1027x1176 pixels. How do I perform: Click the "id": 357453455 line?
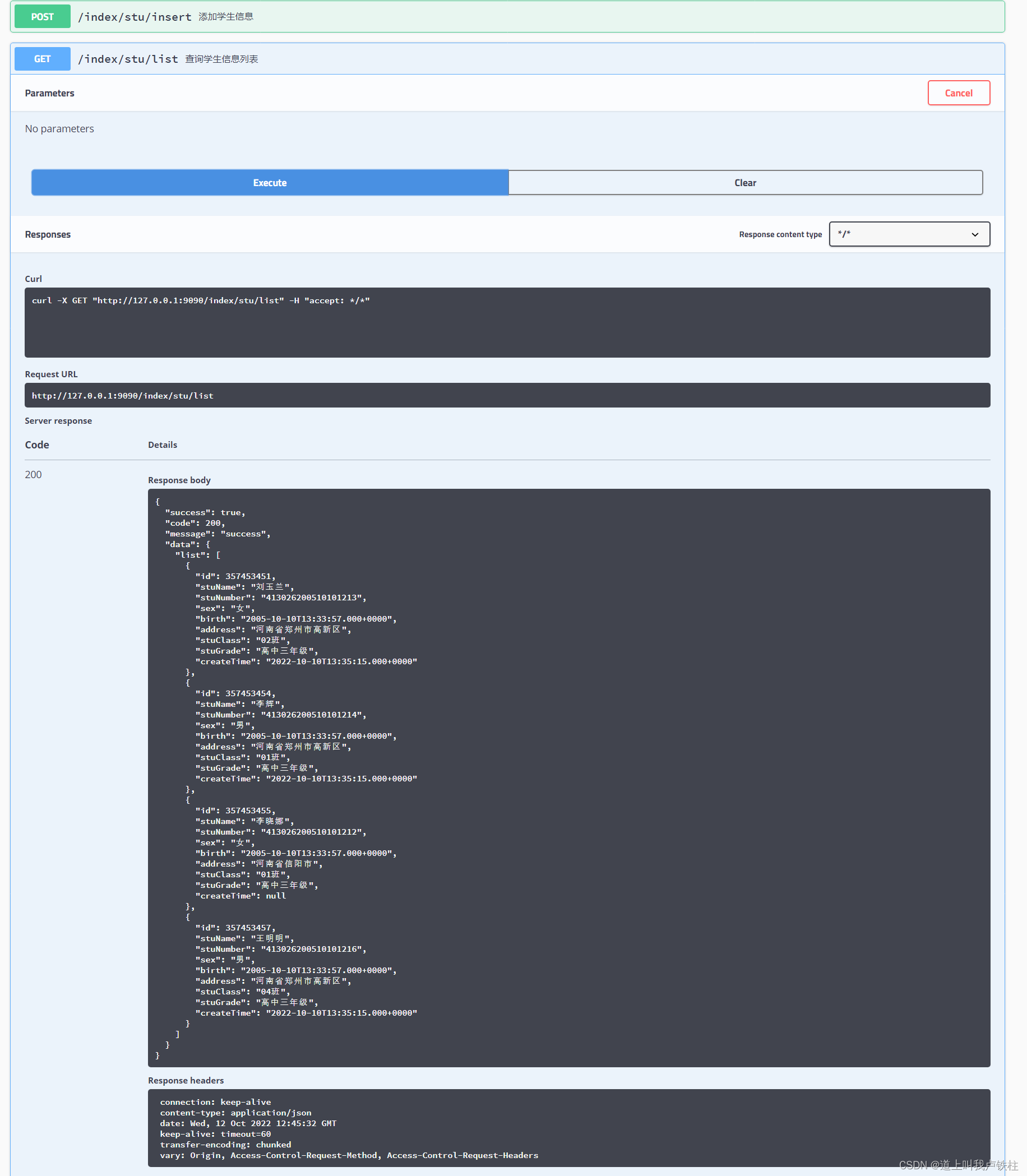(x=235, y=811)
